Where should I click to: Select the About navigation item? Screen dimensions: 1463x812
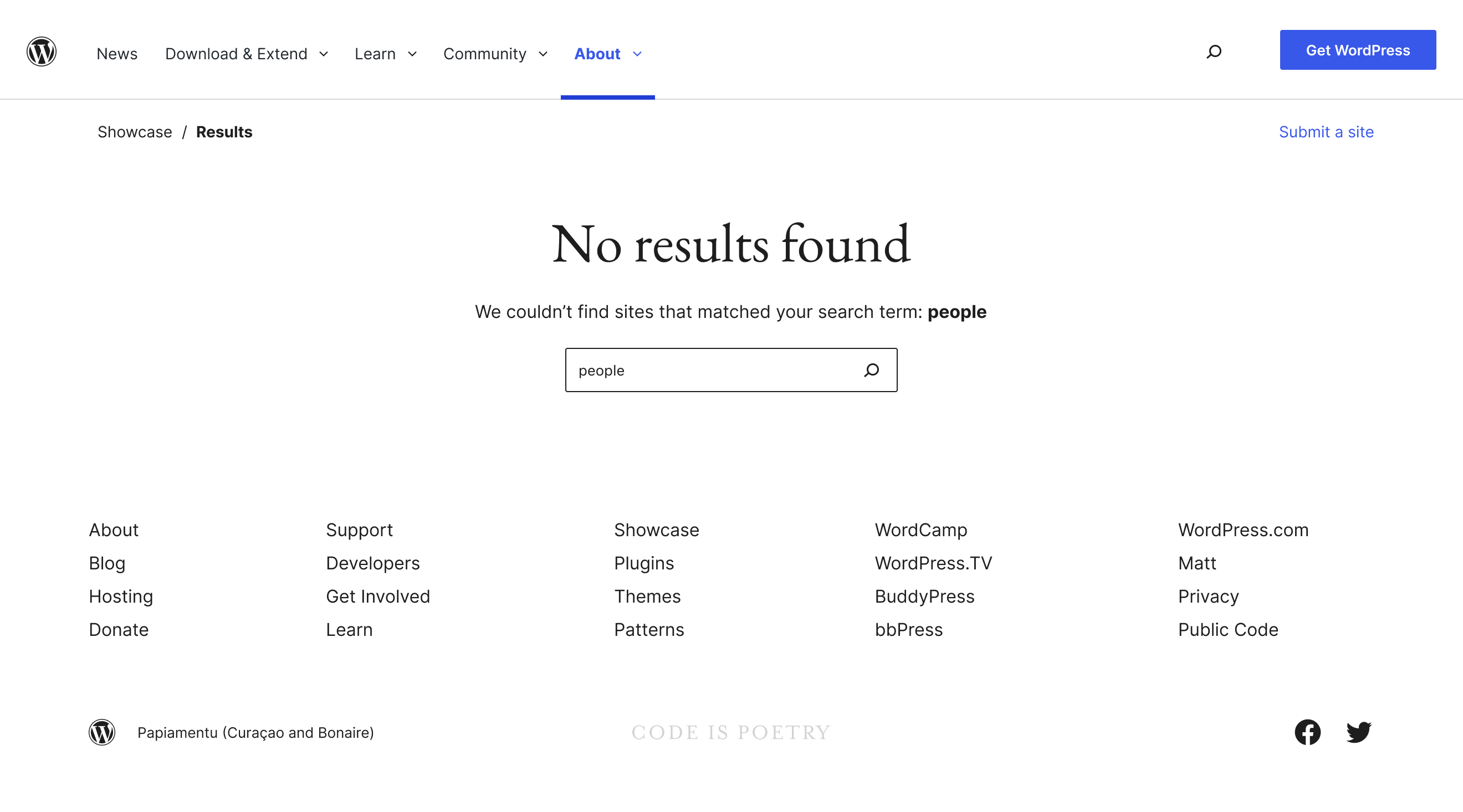[x=597, y=54]
